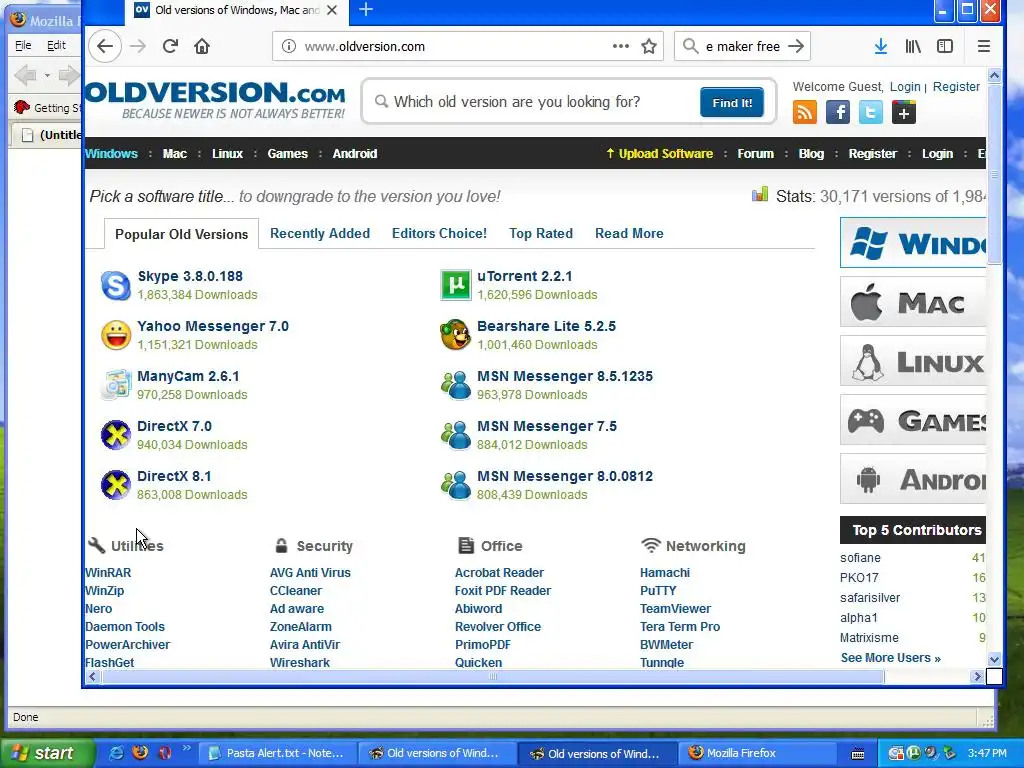Open AVG Anti Virus link under Security
The height and width of the screenshot is (768, 1024).
coord(310,573)
